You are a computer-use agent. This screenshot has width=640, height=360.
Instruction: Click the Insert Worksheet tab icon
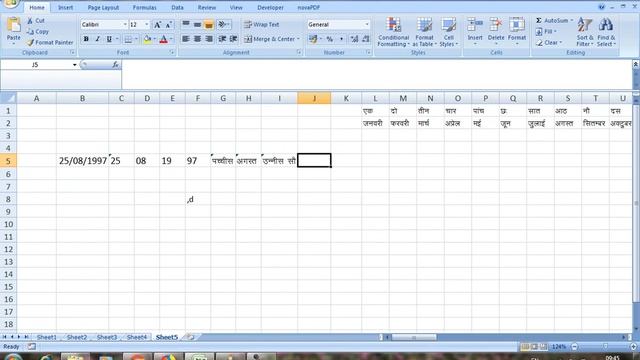(190, 337)
